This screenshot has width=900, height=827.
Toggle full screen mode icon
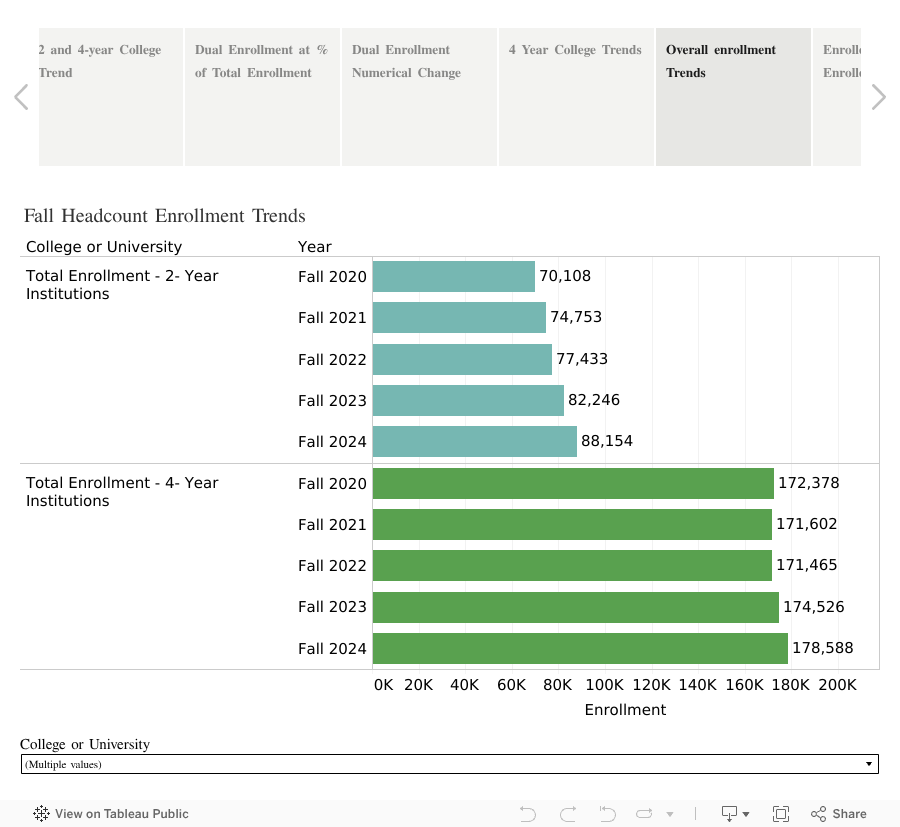pos(781,813)
